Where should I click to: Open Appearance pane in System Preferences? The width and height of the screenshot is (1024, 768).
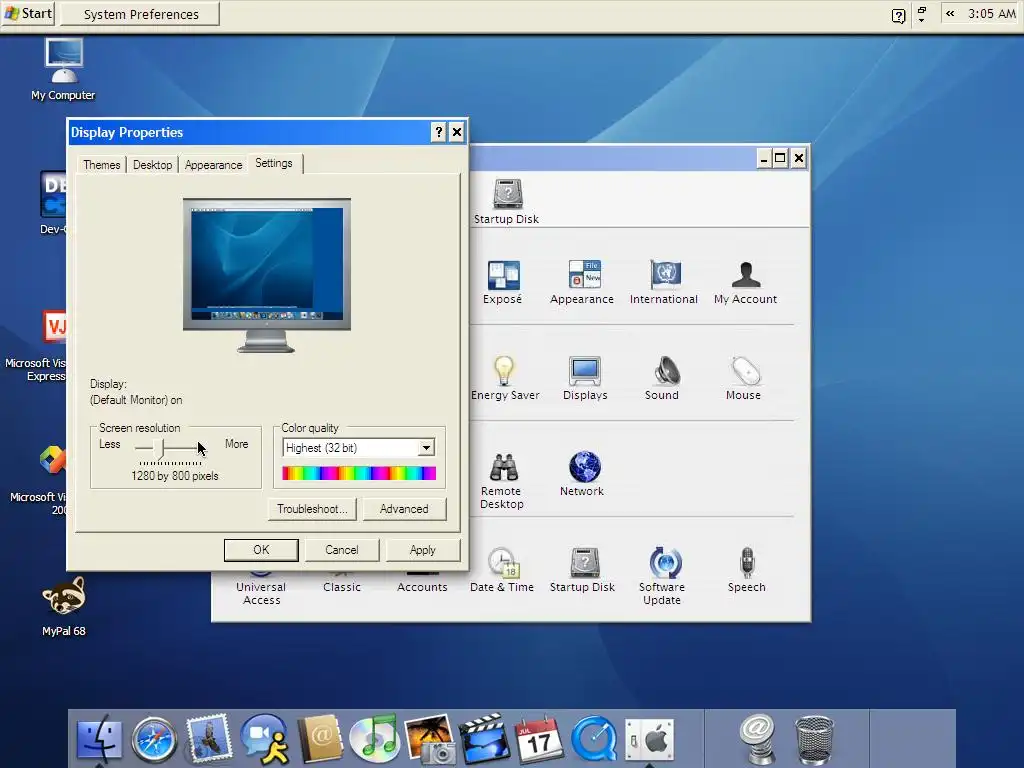coord(582,282)
